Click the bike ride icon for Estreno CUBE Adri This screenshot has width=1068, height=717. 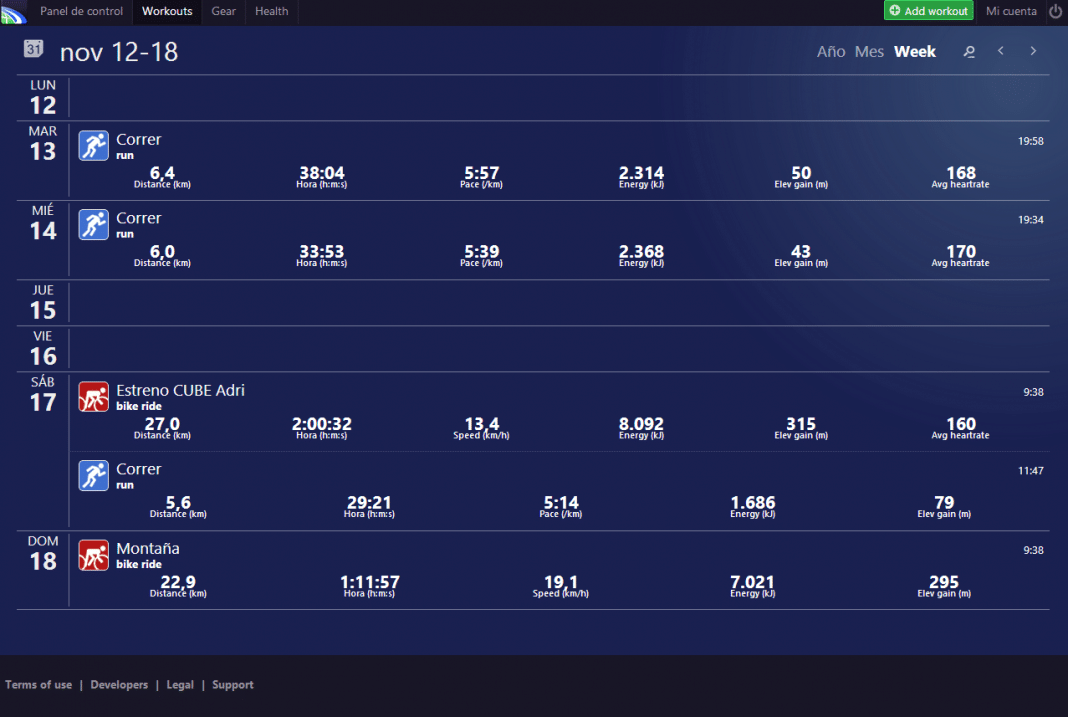pyautogui.click(x=93, y=396)
